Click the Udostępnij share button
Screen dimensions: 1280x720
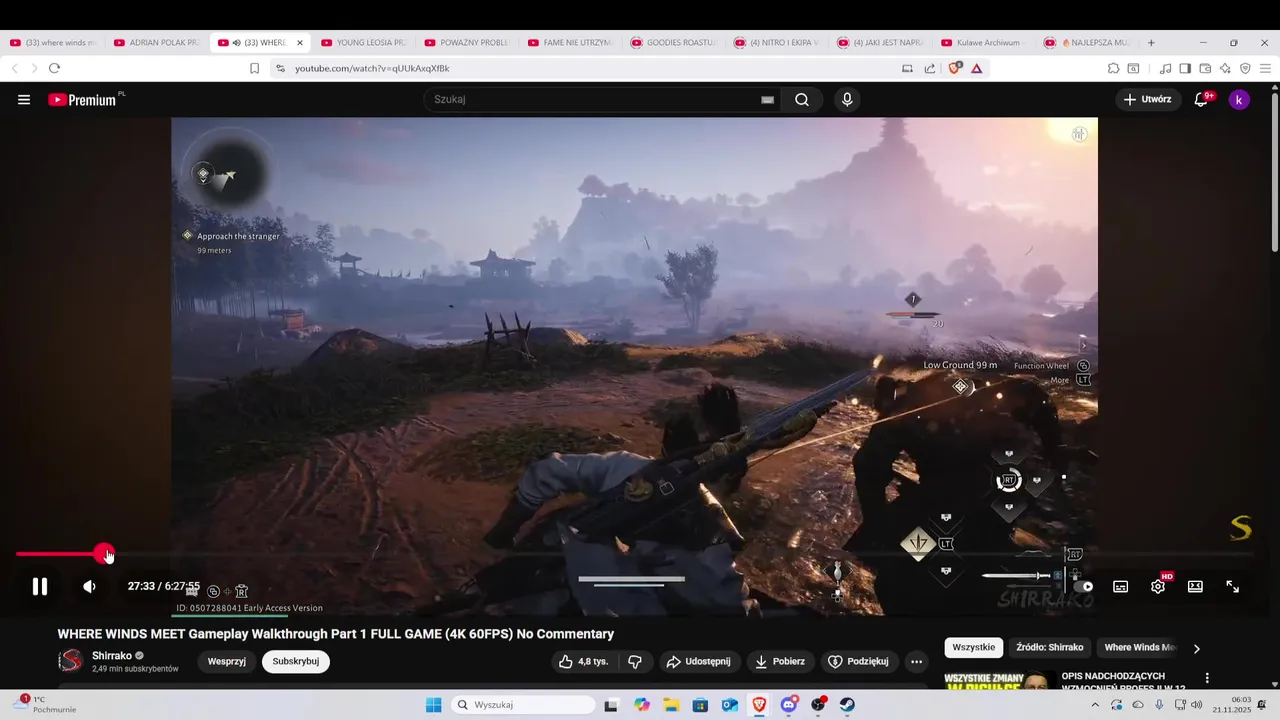[698, 661]
